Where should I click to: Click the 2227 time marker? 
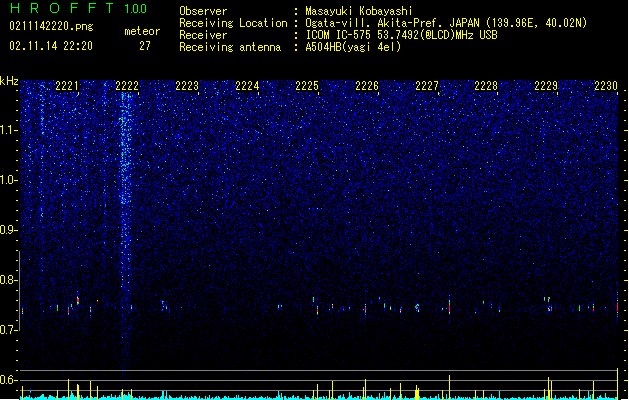(x=427, y=86)
